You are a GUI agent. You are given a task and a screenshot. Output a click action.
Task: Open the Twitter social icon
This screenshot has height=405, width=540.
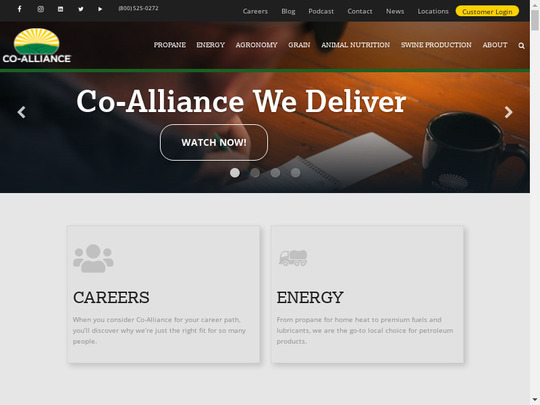(81, 9)
